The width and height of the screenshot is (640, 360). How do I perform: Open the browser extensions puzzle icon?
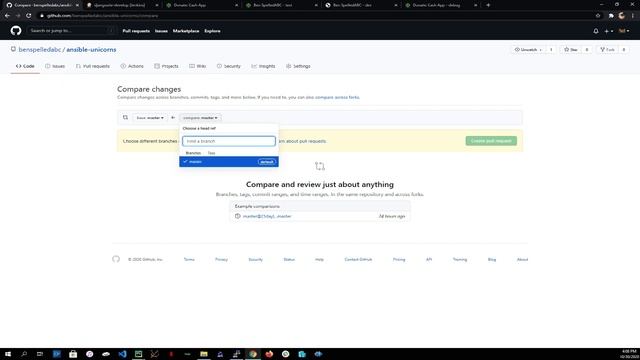click(611, 16)
